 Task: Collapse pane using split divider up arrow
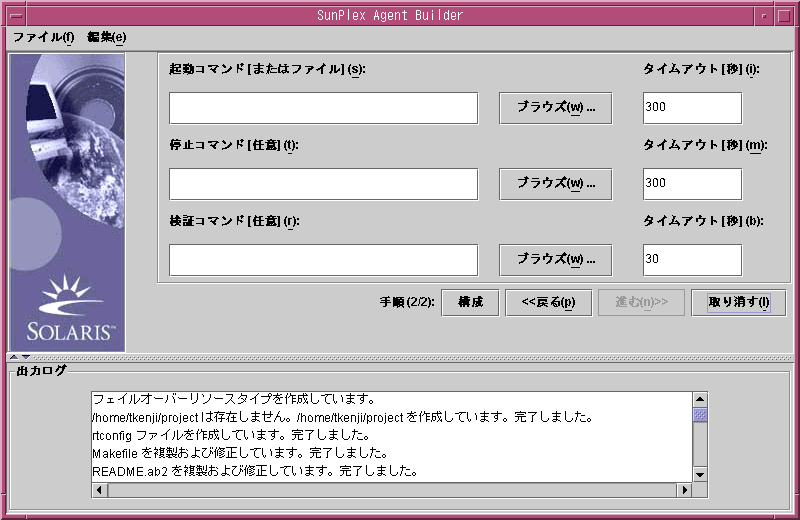[x=14, y=357]
